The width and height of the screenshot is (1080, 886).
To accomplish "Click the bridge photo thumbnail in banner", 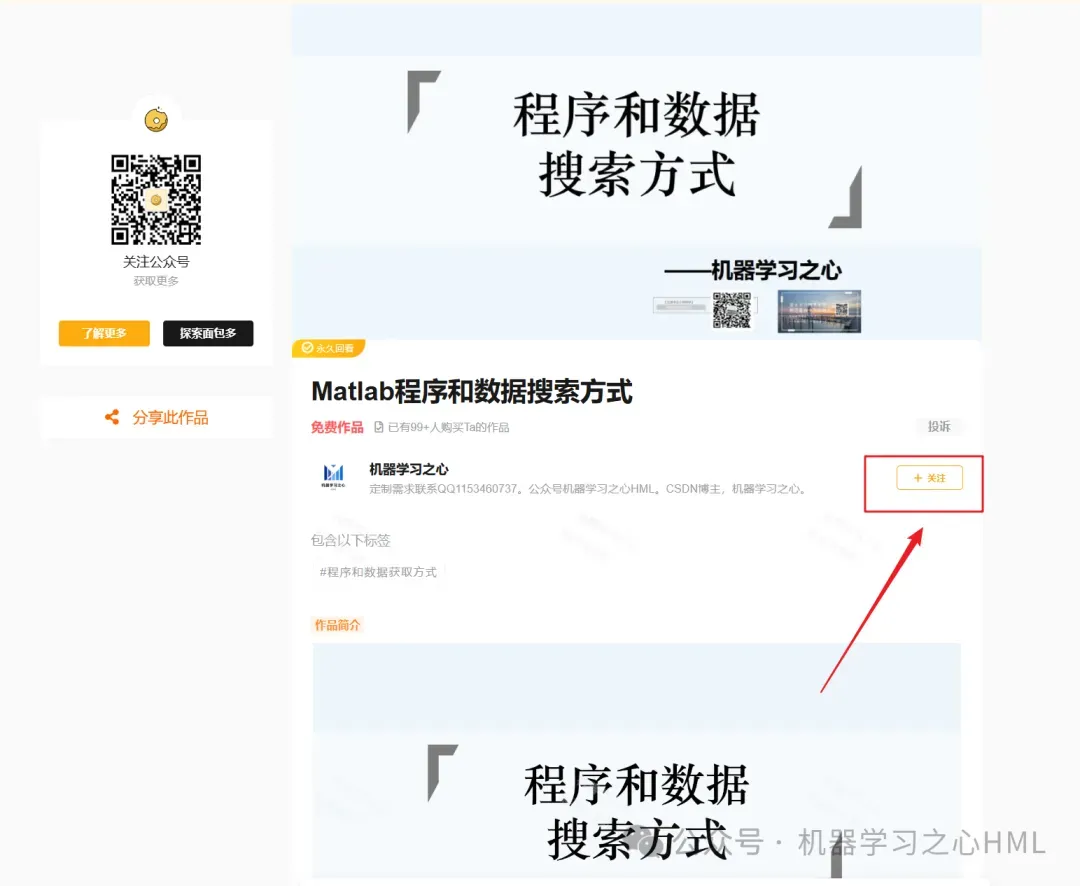I will pyautogui.click(x=819, y=311).
